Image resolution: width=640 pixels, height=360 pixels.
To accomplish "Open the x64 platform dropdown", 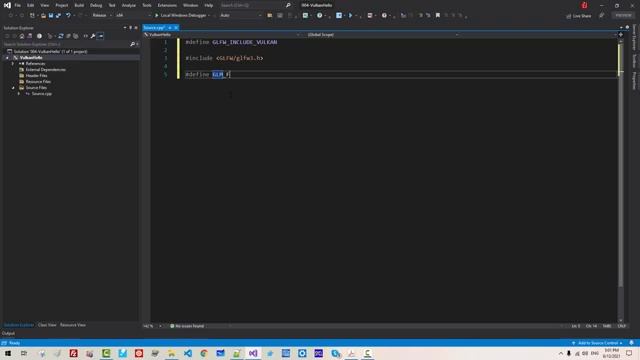I will [133, 16].
